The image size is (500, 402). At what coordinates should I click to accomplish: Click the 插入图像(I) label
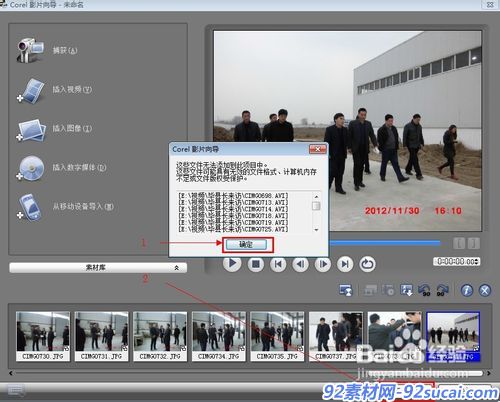72,128
